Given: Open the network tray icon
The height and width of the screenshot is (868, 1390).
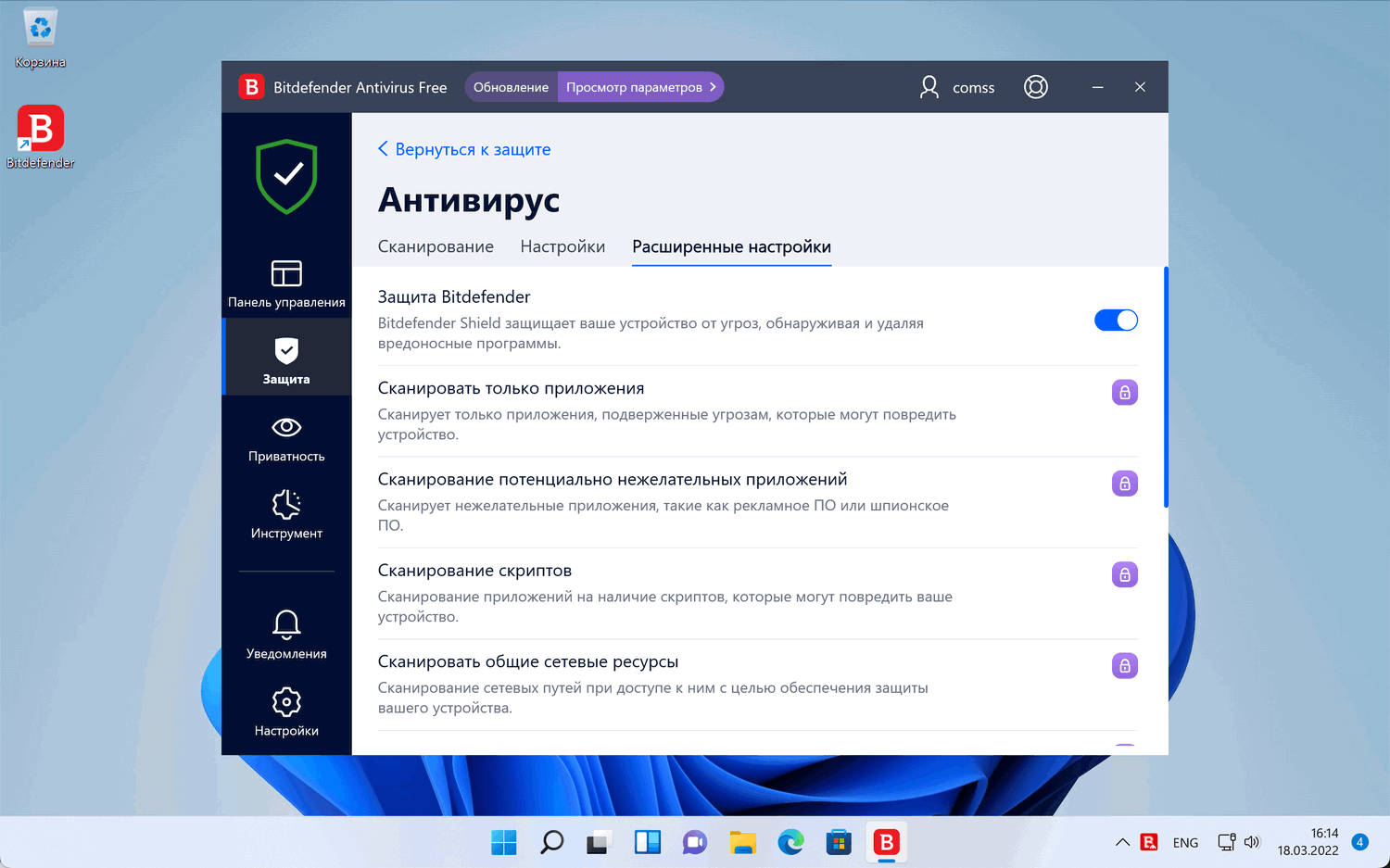Looking at the screenshot, I should (x=1226, y=842).
